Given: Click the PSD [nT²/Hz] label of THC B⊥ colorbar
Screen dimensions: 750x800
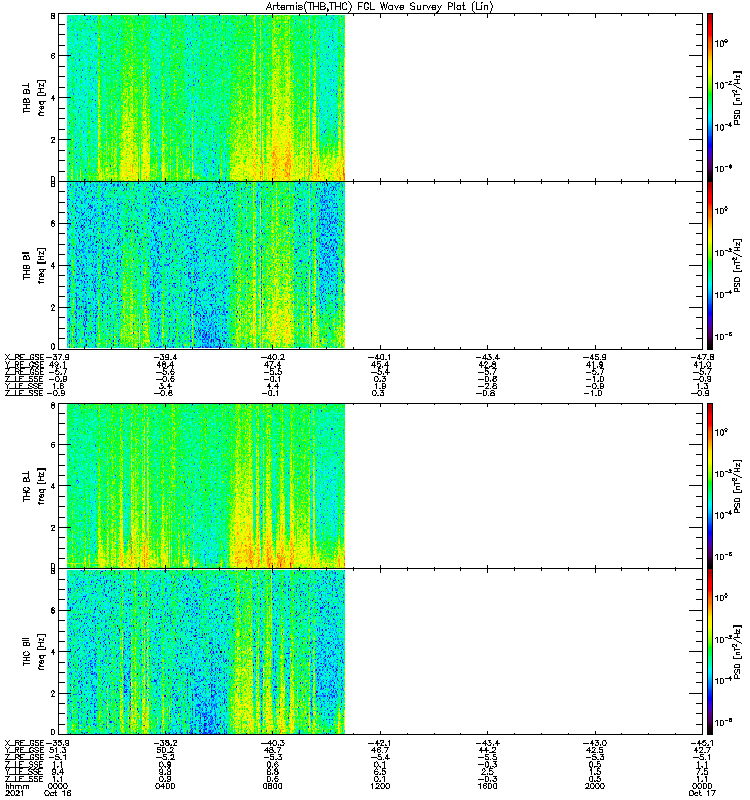Looking at the screenshot, I should pyautogui.click(x=738, y=486).
